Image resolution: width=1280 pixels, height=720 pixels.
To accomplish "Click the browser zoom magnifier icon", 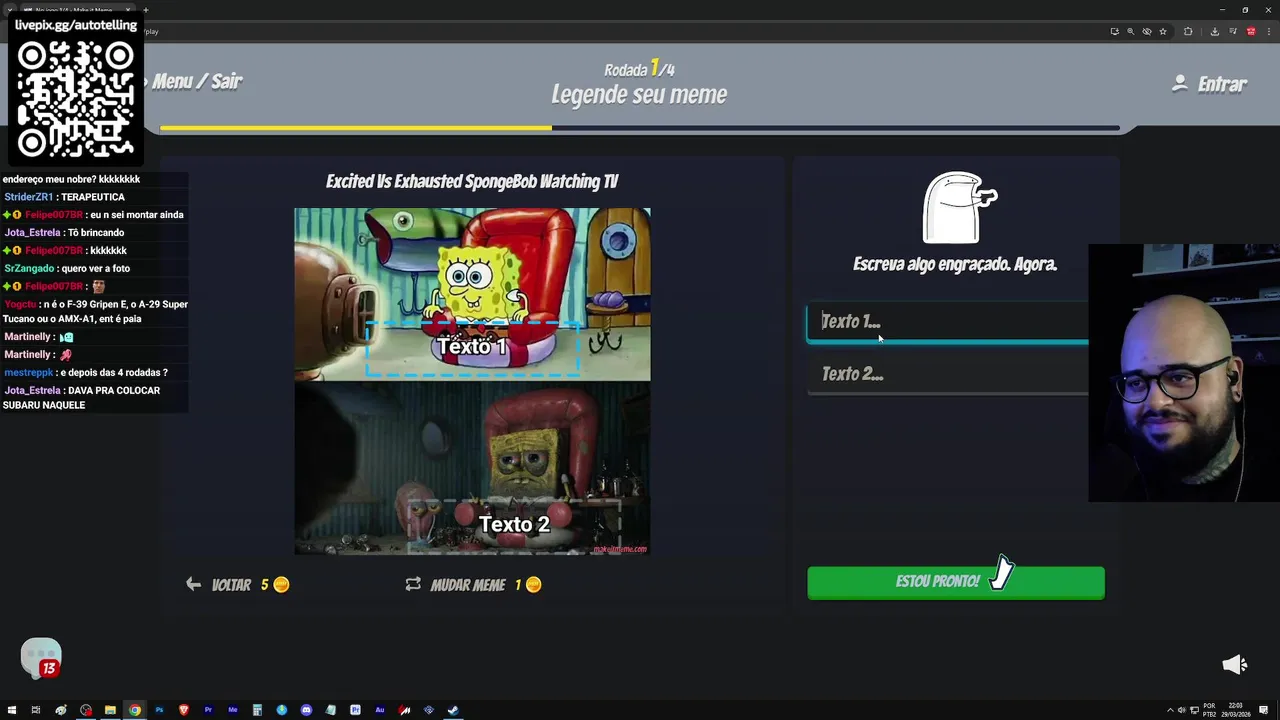I will (x=1131, y=31).
